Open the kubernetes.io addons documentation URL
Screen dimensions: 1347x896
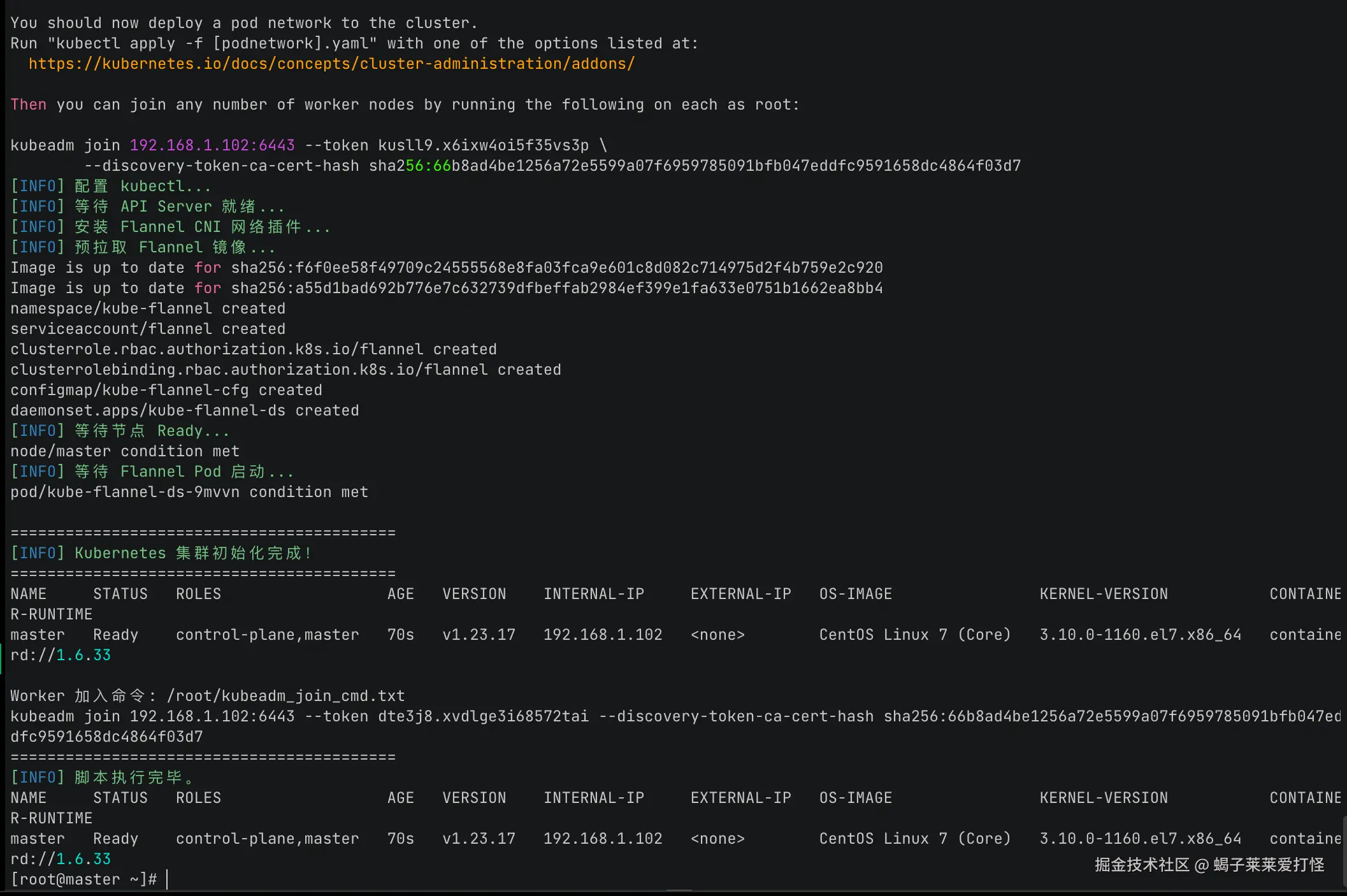click(x=331, y=64)
